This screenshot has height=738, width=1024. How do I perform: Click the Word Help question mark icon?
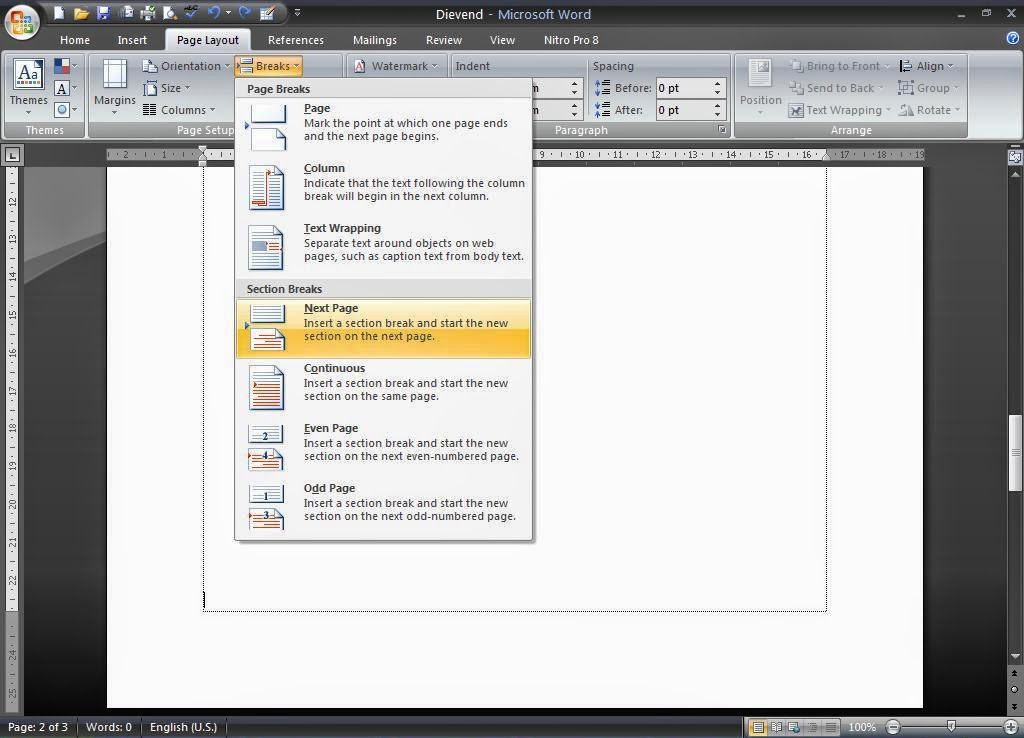pyautogui.click(x=1013, y=39)
